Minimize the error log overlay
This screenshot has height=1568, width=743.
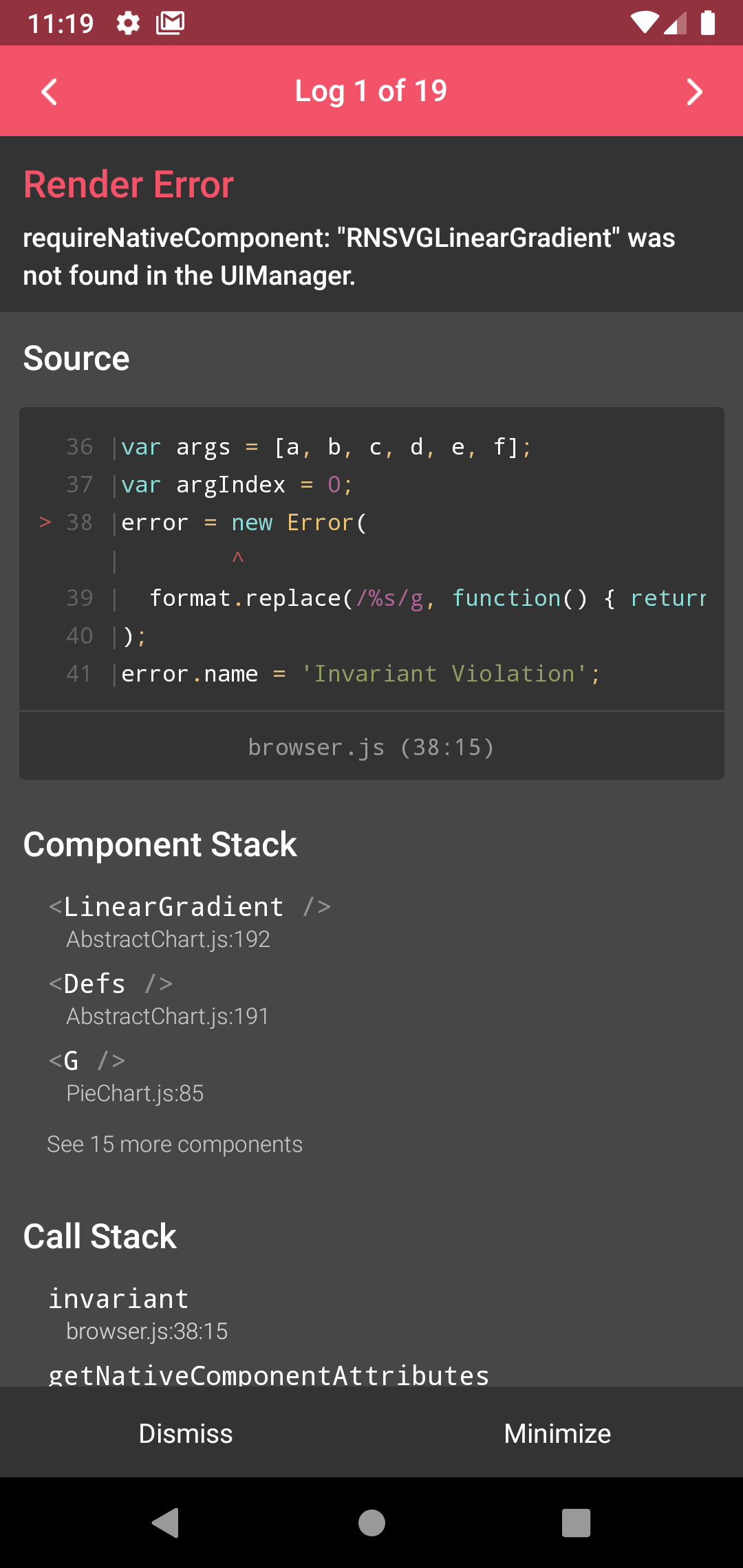tap(557, 1434)
